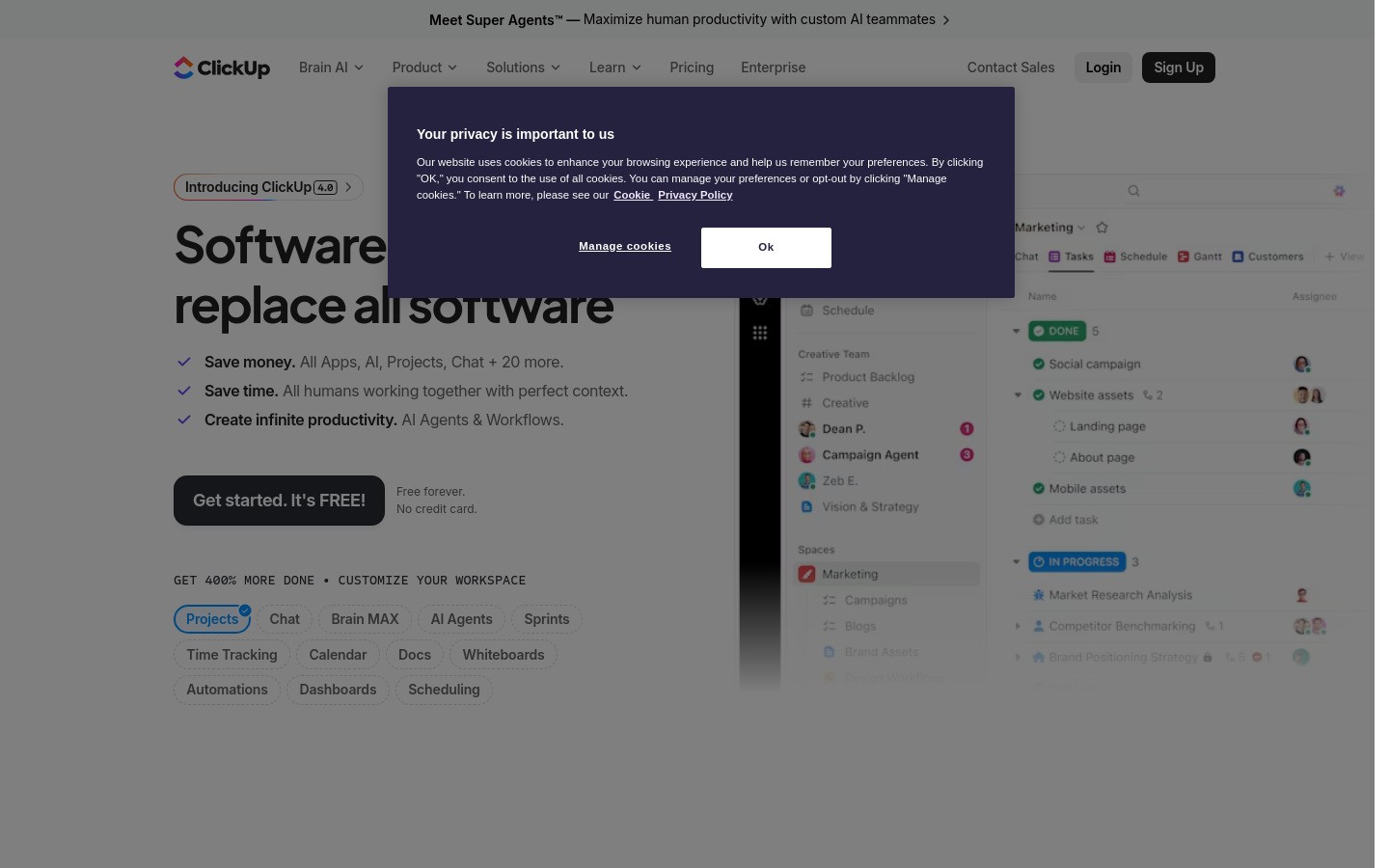Click the red marker next to Marketing space
1389x868 pixels.
coord(806,573)
